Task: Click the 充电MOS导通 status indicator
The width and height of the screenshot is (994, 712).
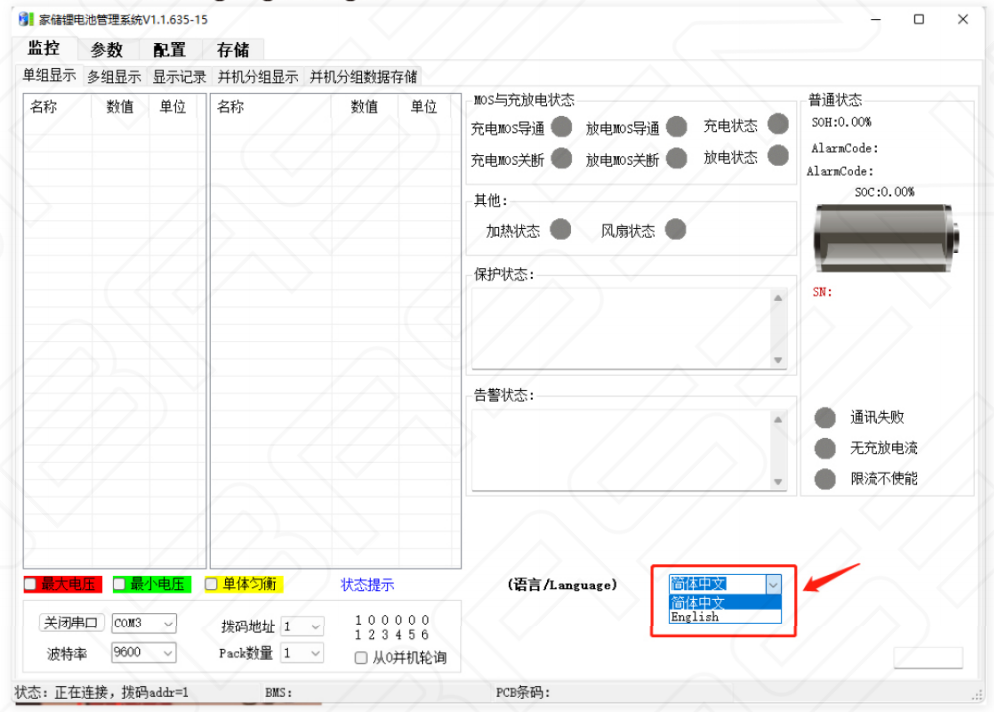Action: [562, 127]
